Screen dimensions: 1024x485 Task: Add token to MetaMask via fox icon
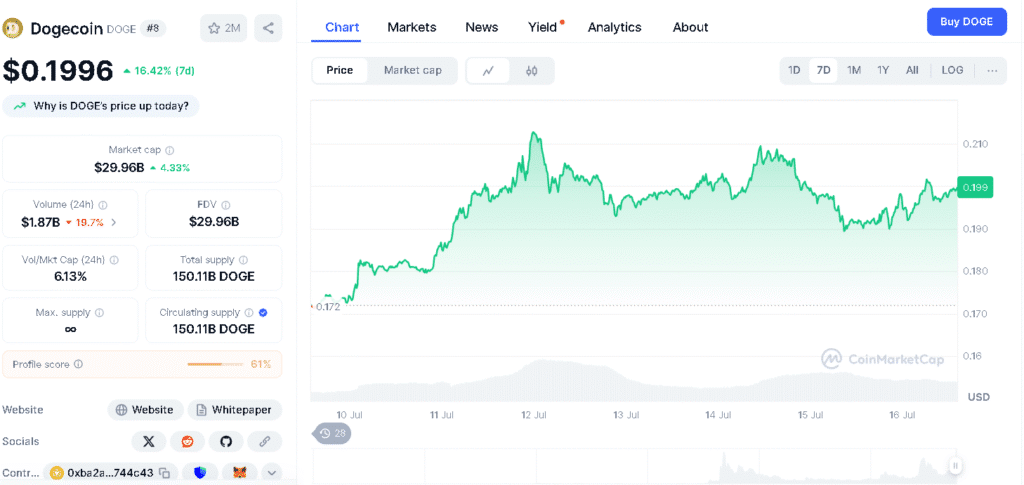[240, 473]
